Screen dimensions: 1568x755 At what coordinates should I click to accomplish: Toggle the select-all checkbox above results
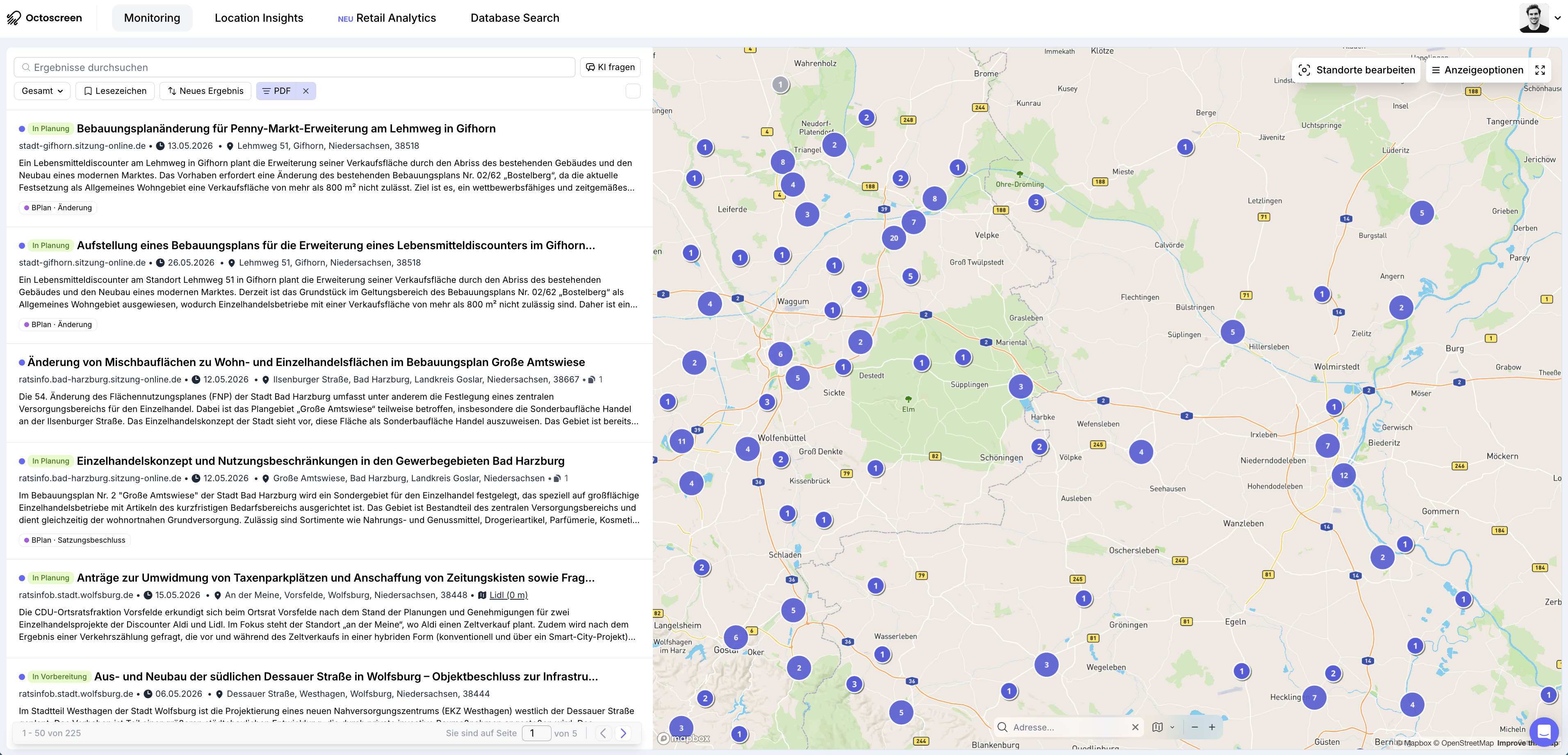pos(633,91)
